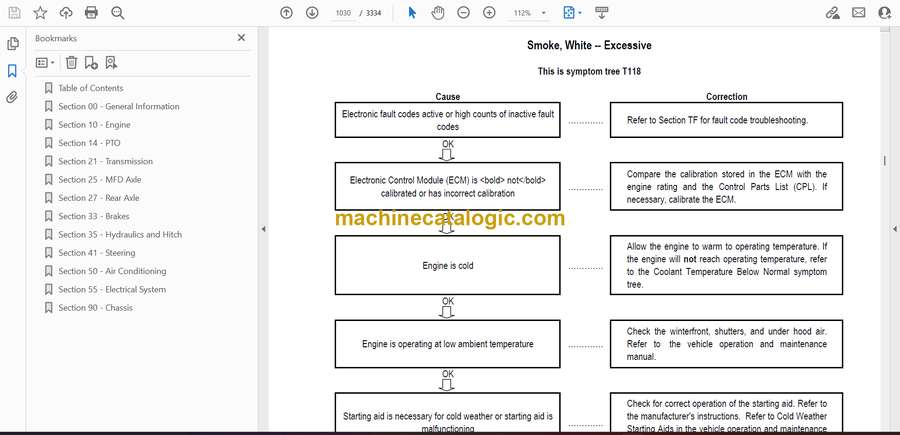
Task: Collapse left navigation pane arrow
Action: (263, 229)
